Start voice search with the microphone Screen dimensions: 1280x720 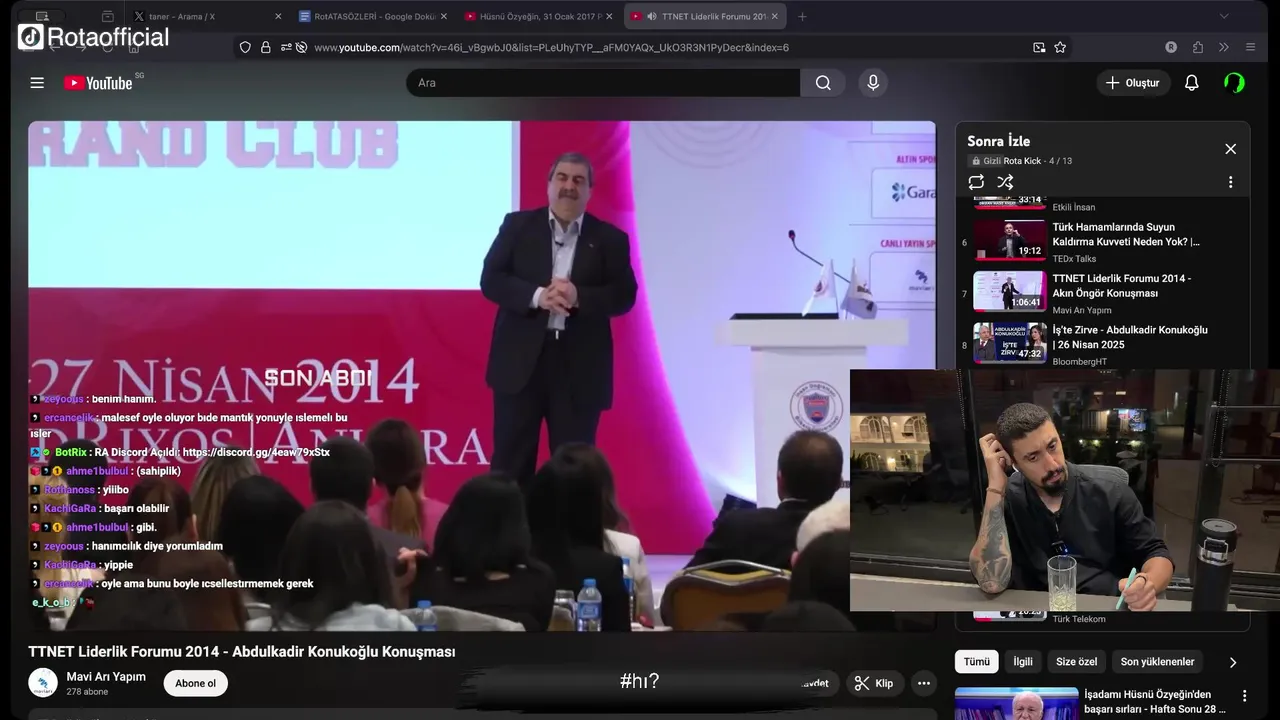(x=873, y=83)
